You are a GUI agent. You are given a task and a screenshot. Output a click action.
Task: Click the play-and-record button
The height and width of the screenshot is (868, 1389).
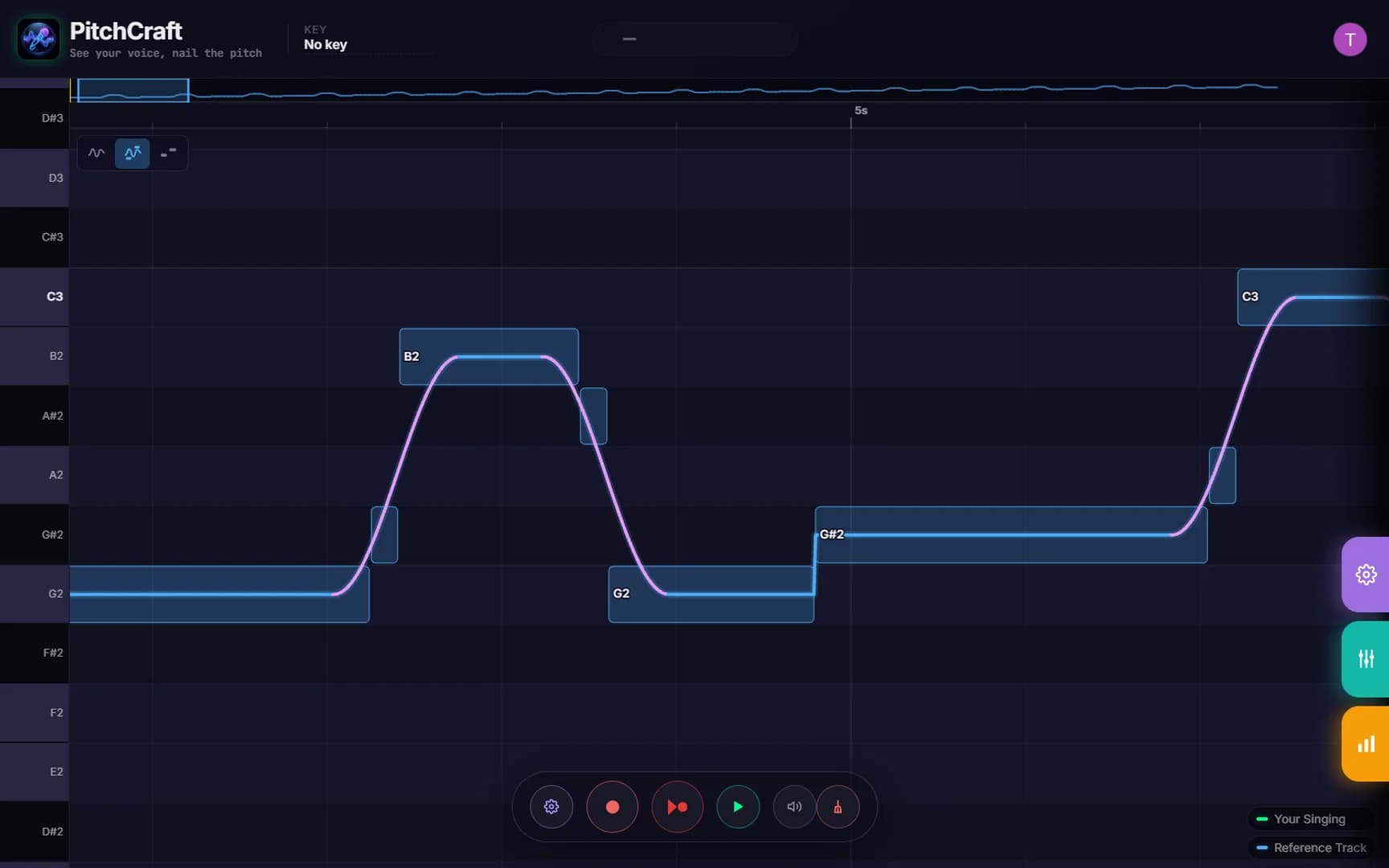[677, 806]
